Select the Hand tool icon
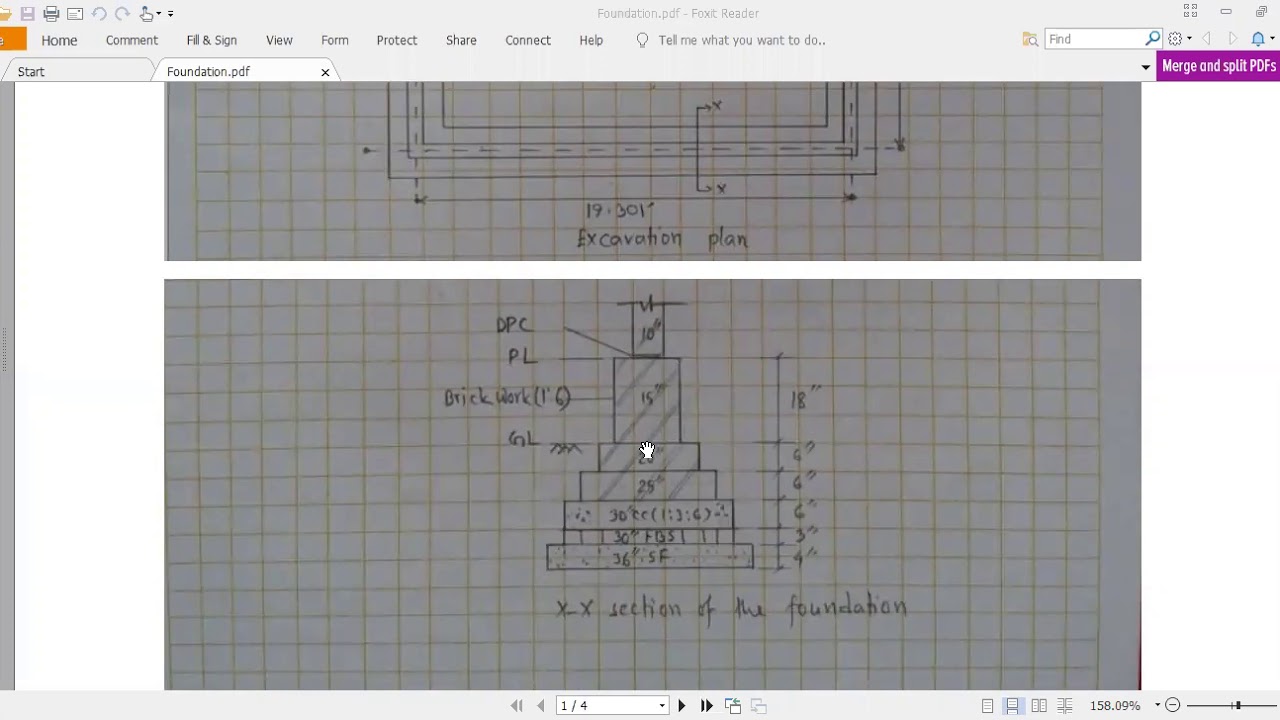The image size is (1280, 720). pos(147,13)
